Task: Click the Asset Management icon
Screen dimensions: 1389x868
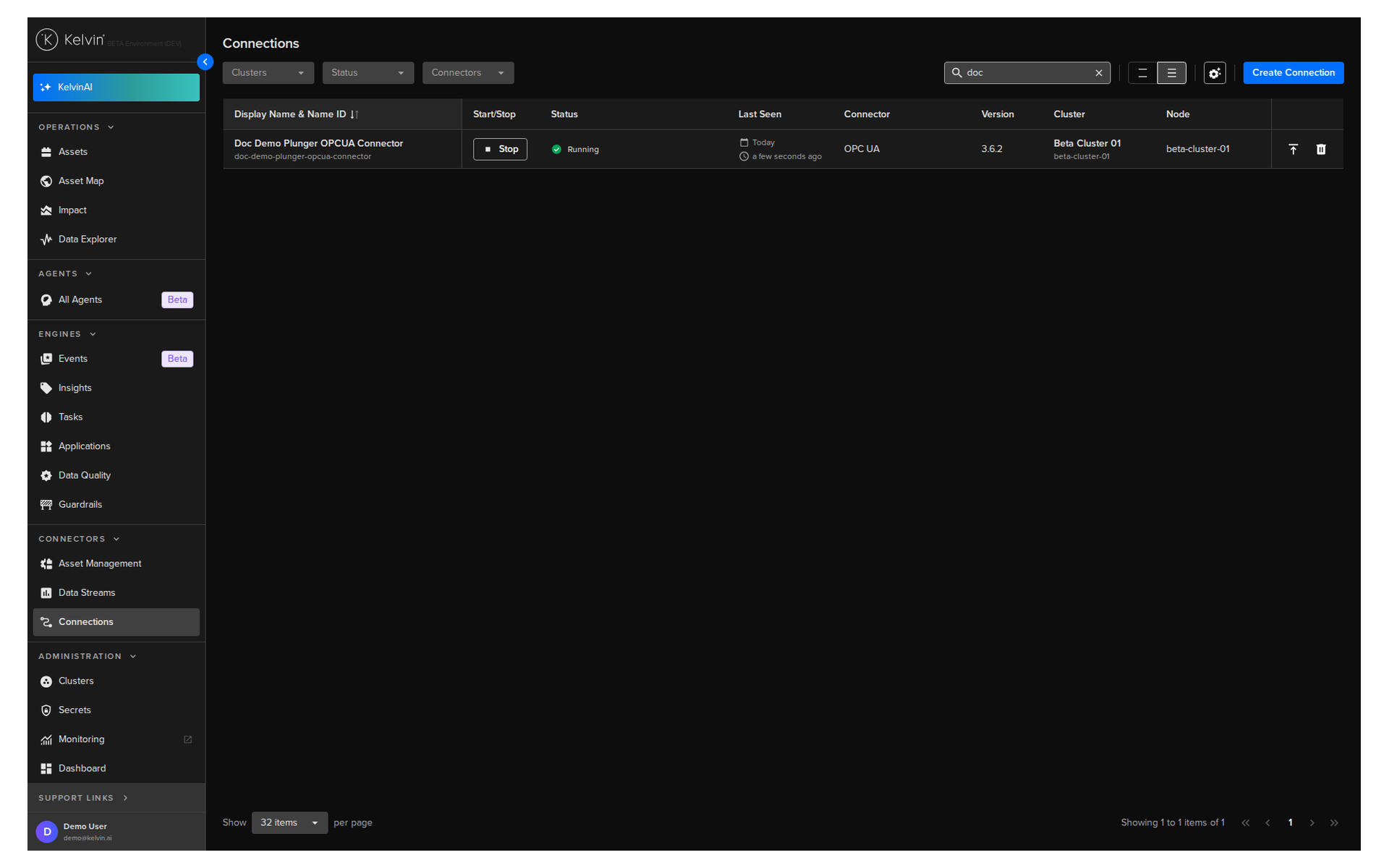Action: pos(46,564)
